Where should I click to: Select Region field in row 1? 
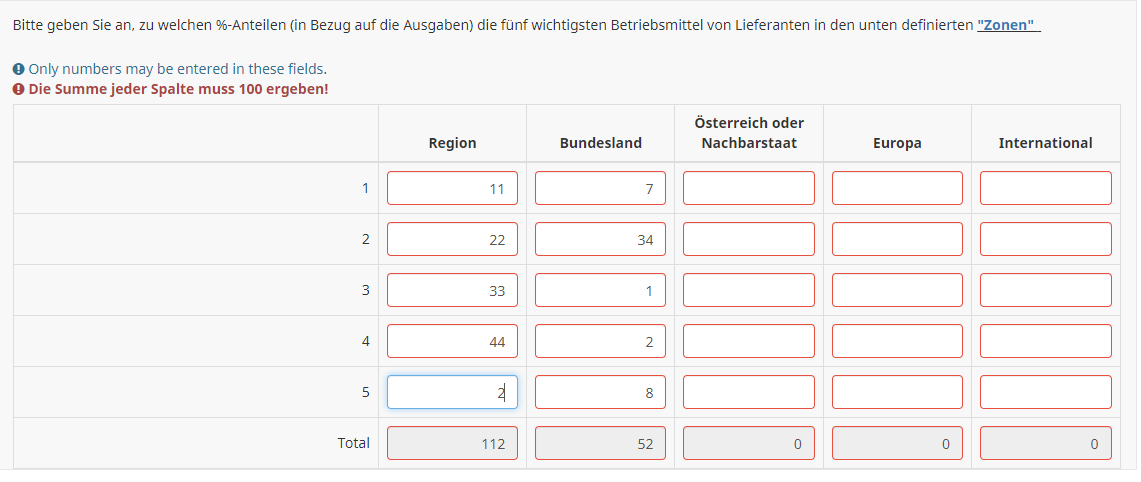452,188
